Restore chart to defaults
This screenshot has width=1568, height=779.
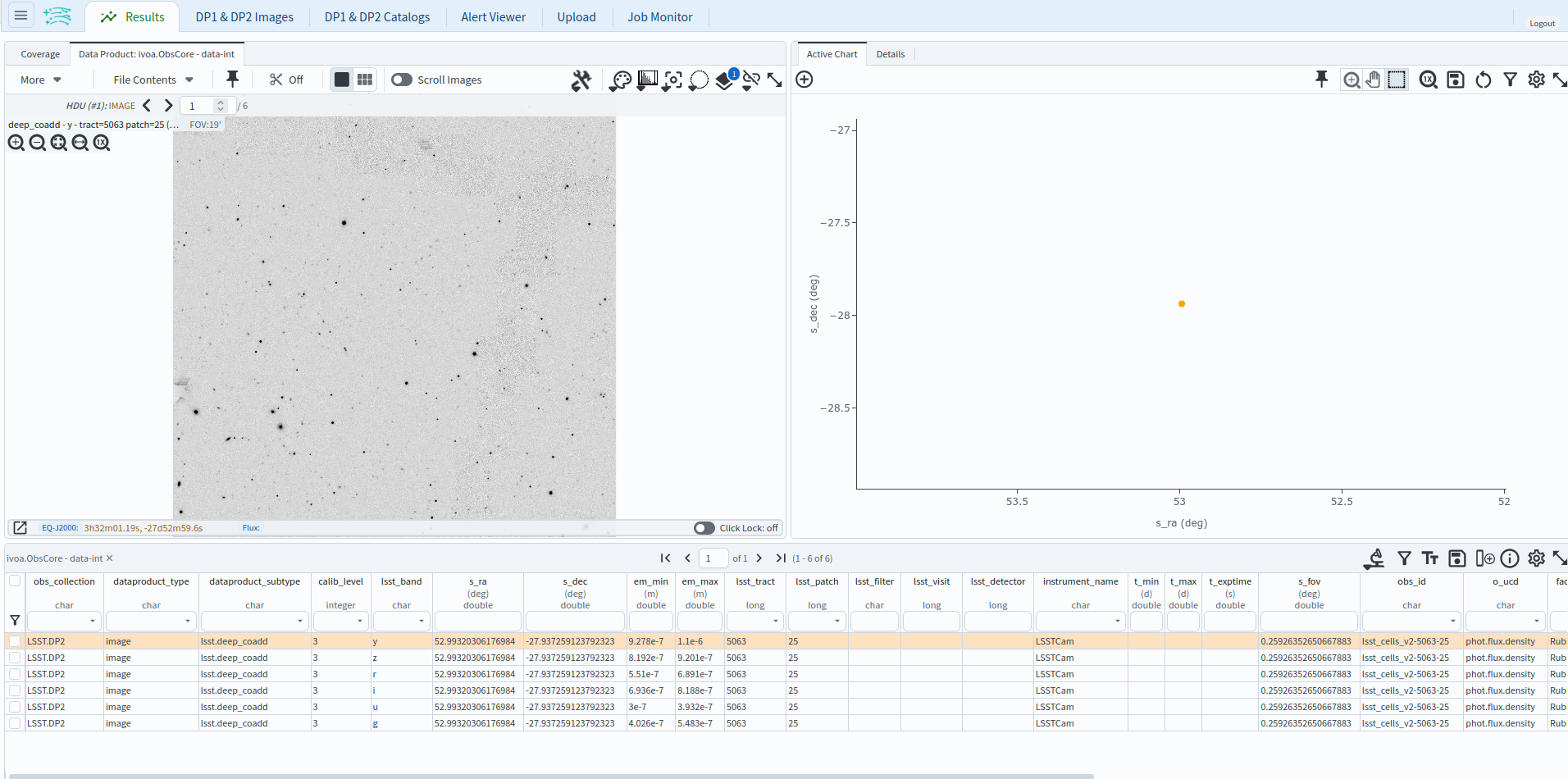point(1483,80)
